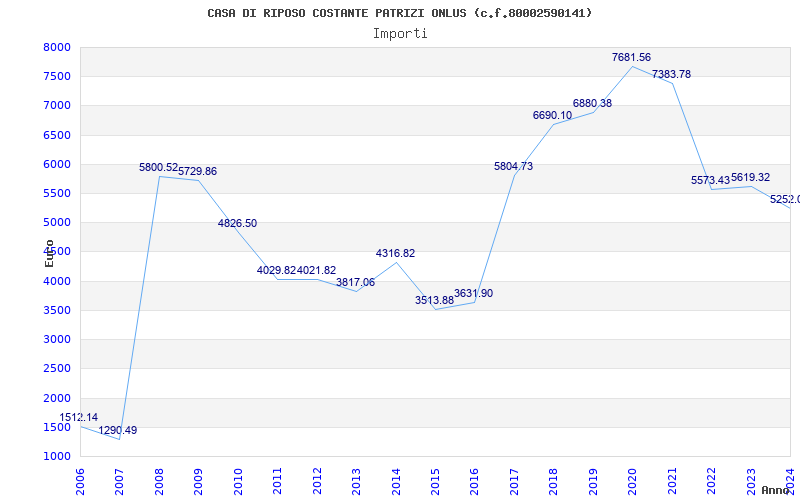This screenshot has height=500, width=800.
Task: Click x-axis year 2017
Action: point(514,483)
